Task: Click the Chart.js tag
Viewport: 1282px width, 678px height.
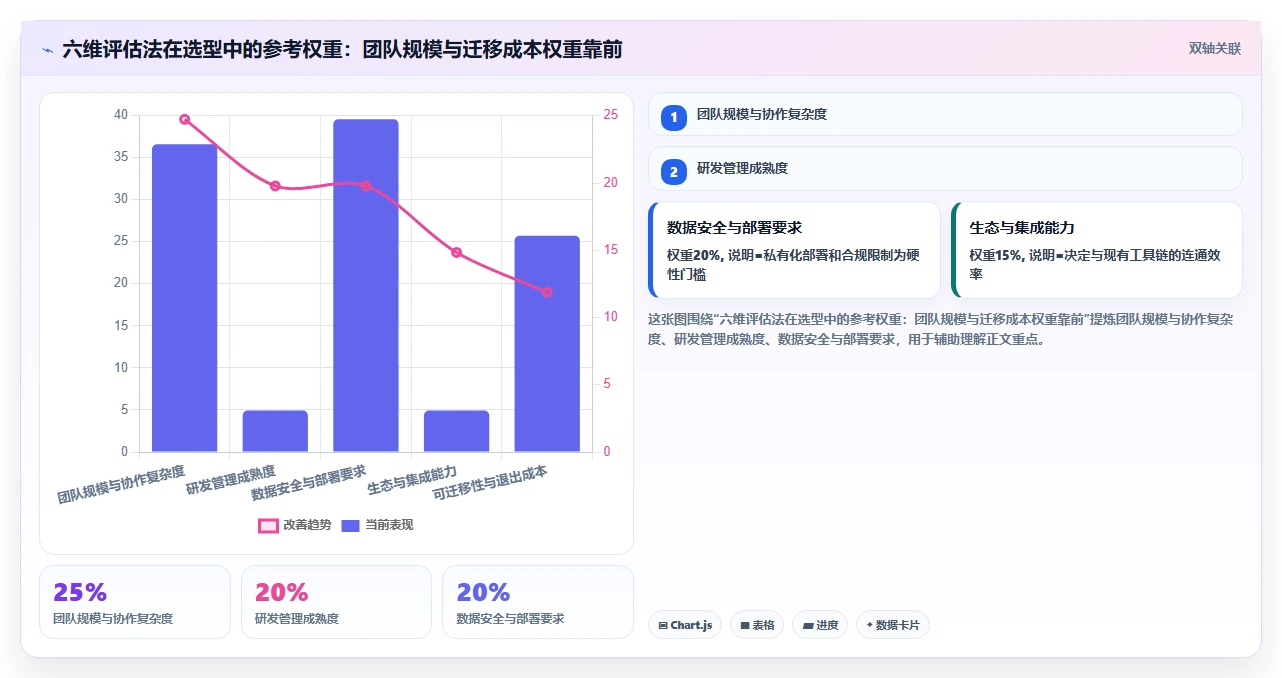Action: (685, 625)
